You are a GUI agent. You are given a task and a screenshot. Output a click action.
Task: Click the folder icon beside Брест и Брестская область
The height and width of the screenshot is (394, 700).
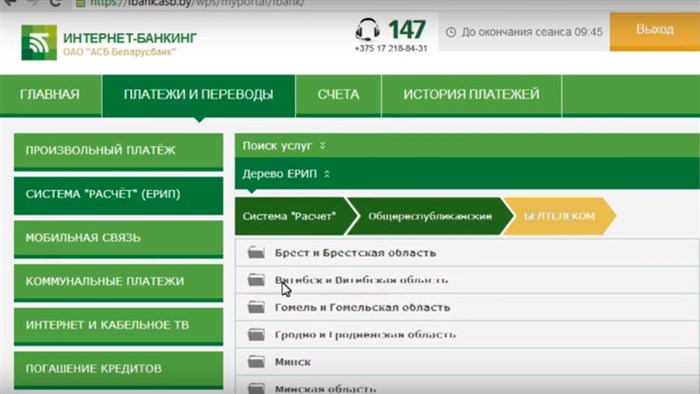click(x=256, y=253)
